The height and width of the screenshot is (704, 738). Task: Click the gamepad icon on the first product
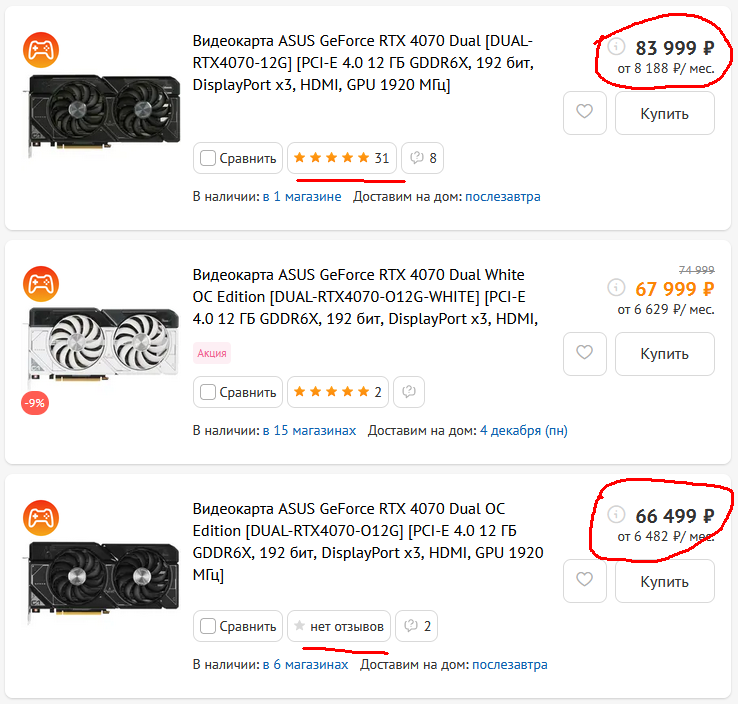point(41,48)
